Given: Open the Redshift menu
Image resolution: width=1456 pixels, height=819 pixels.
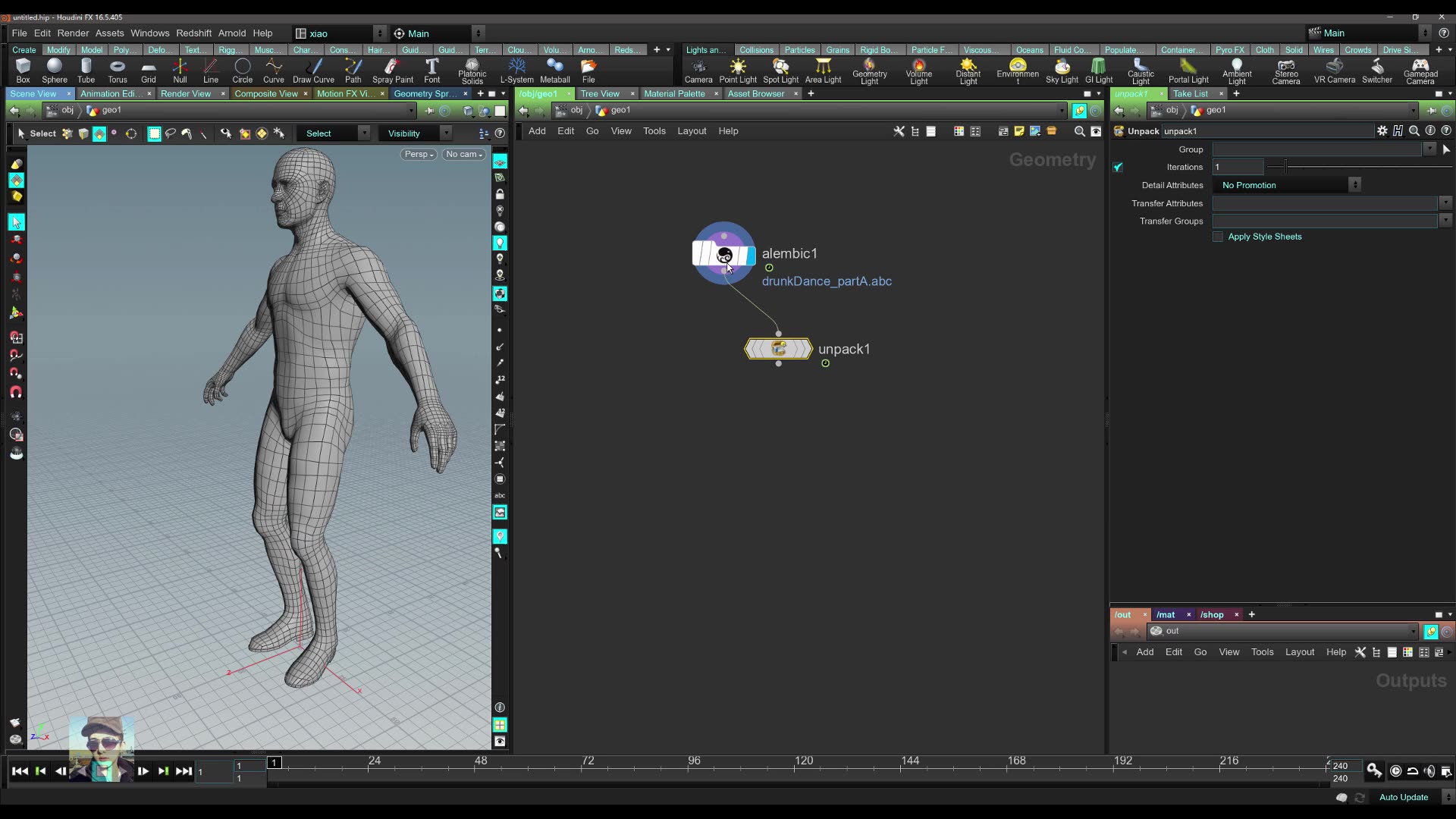Looking at the screenshot, I should (193, 33).
